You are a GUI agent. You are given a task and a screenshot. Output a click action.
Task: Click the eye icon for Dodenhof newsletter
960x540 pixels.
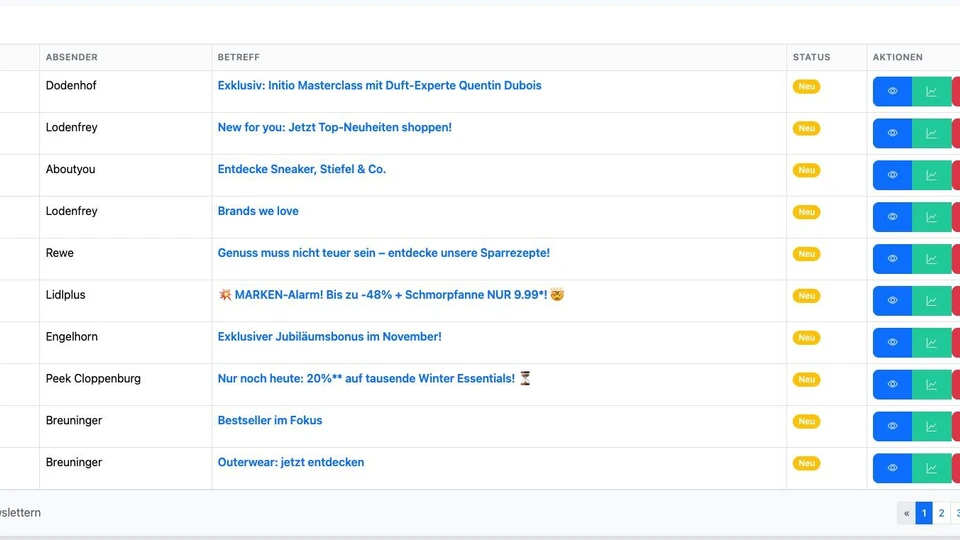tap(892, 91)
